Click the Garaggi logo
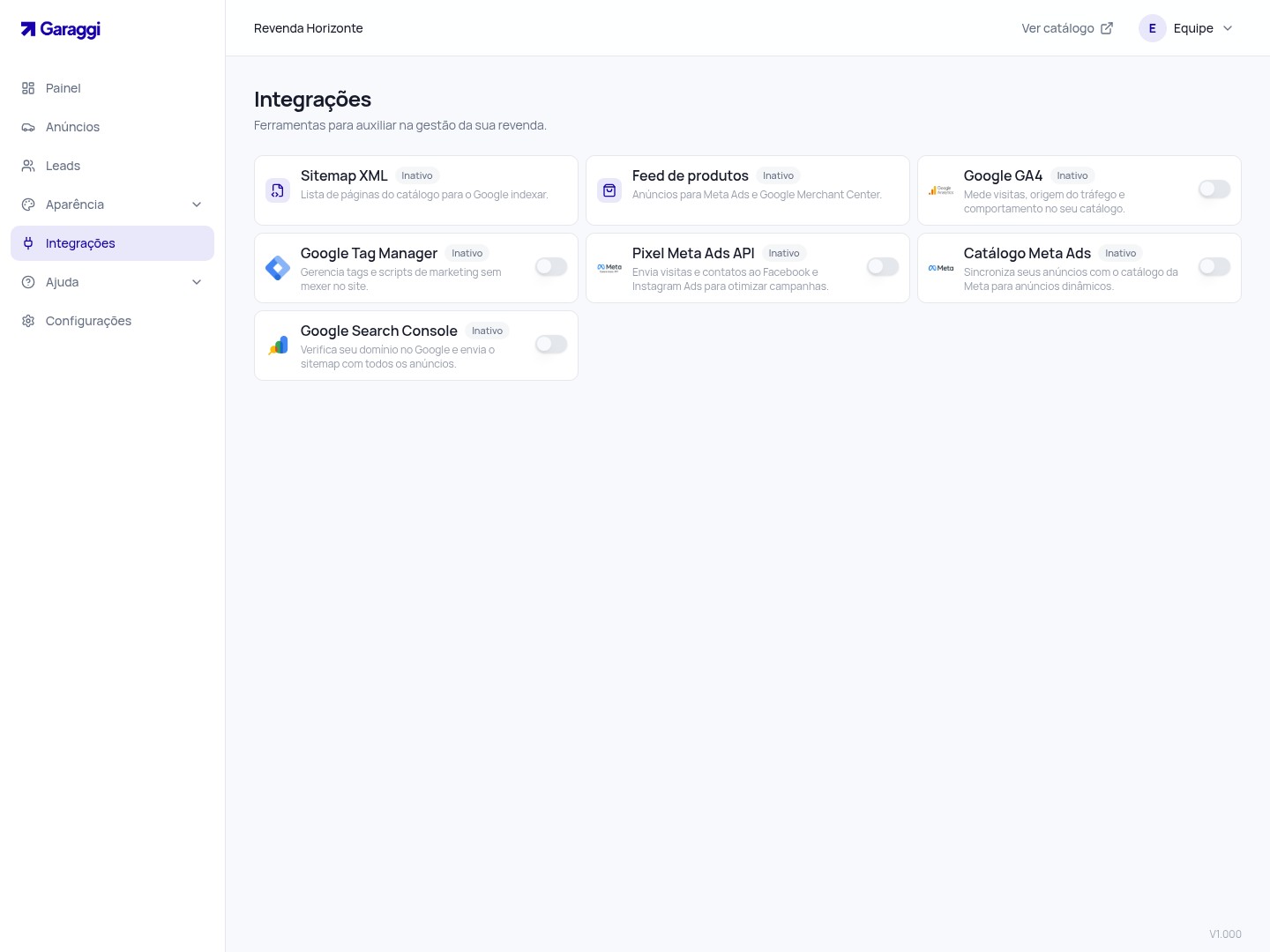The height and width of the screenshot is (952, 1270). point(60,29)
